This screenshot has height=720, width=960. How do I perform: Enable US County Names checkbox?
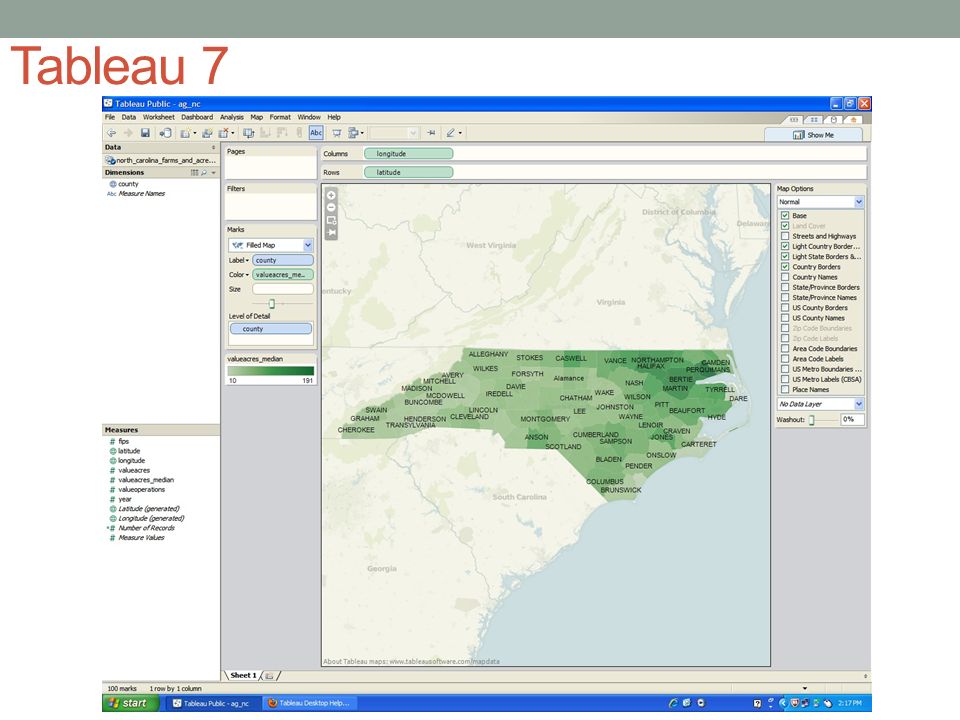pyautogui.click(x=785, y=318)
